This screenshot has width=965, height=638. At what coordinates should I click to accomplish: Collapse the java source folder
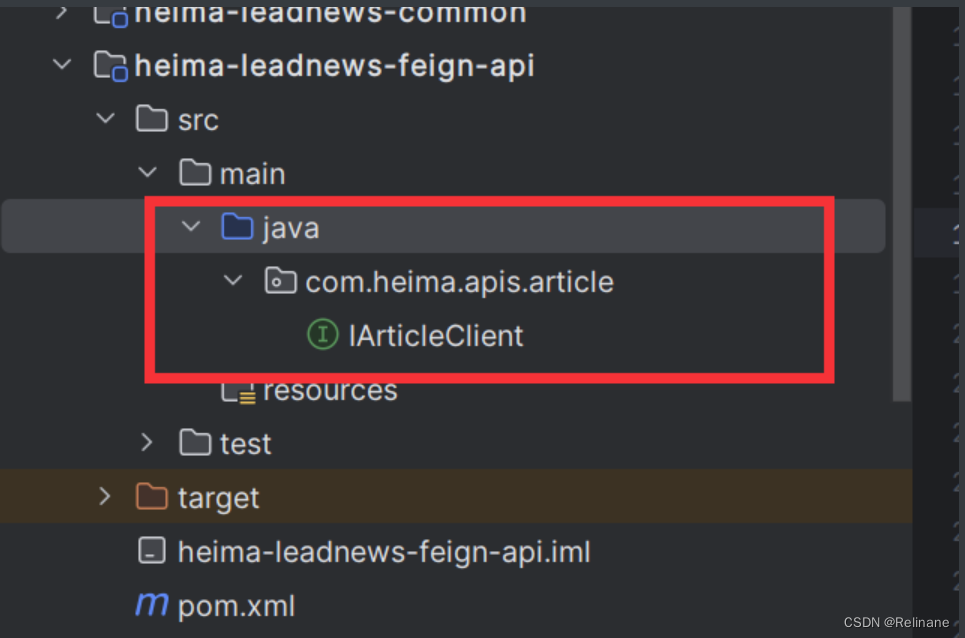pyautogui.click(x=190, y=227)
